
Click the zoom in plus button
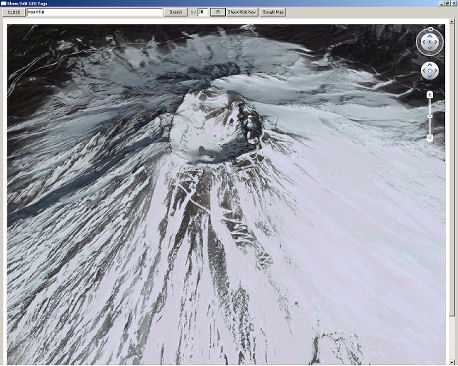[430, 95]
